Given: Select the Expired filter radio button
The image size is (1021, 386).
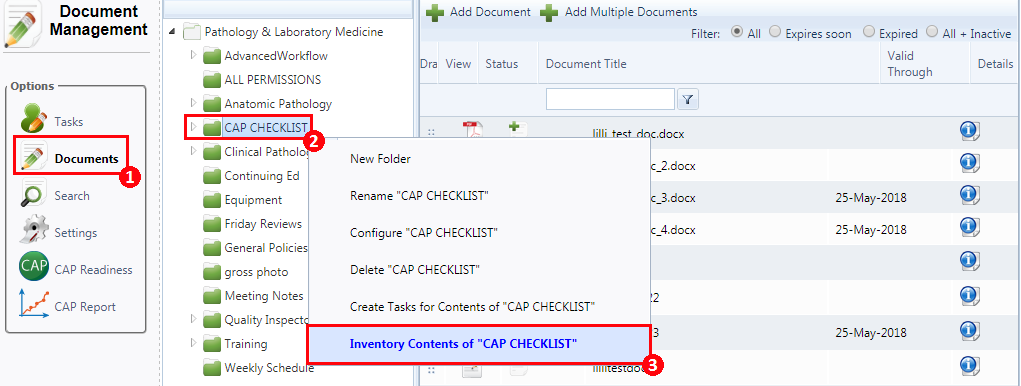Looking at the screenshot, I should point(869,31).
